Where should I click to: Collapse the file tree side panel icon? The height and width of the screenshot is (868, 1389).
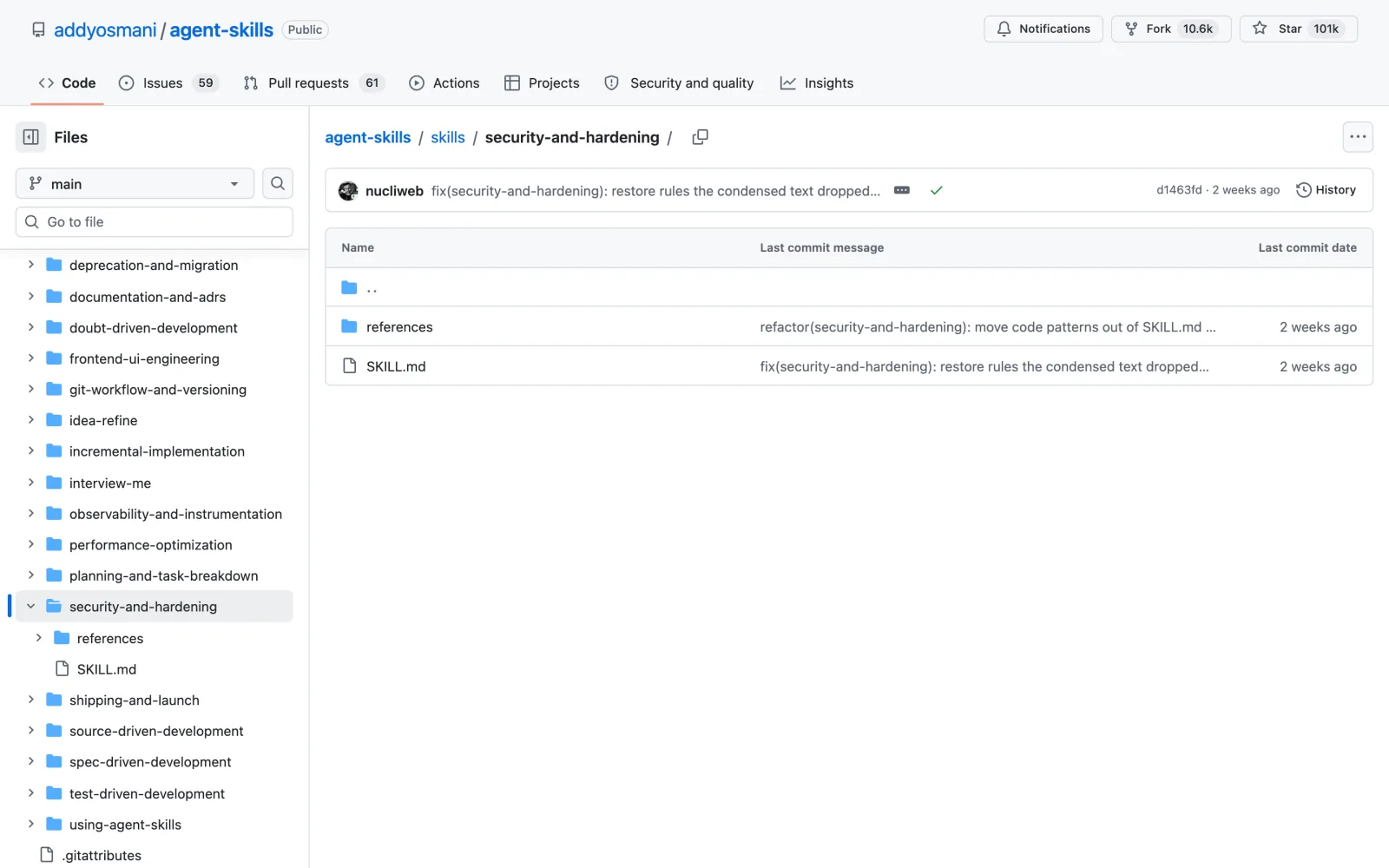[x=30, y=137]
